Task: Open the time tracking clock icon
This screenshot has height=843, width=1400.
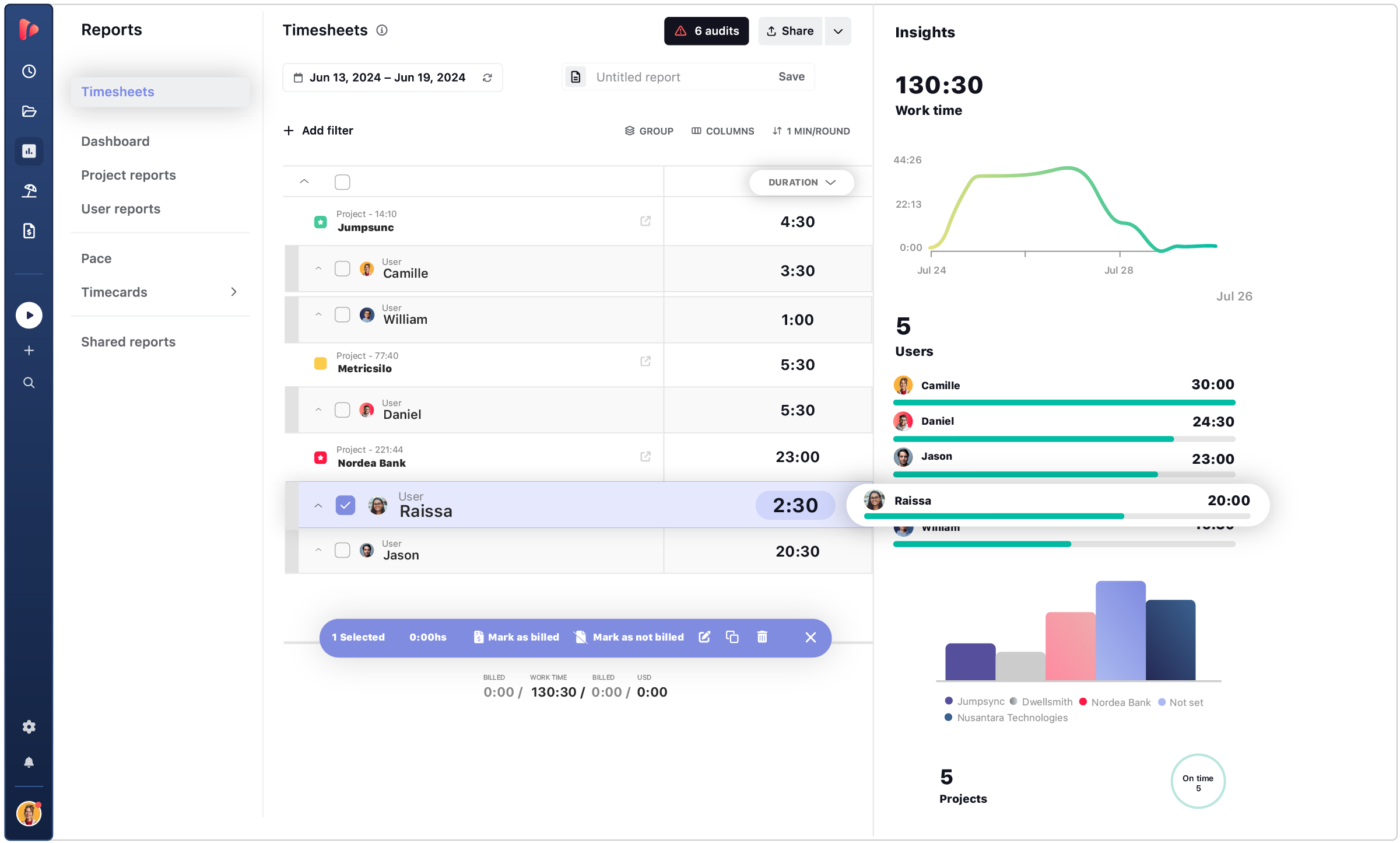Action: 29,71
